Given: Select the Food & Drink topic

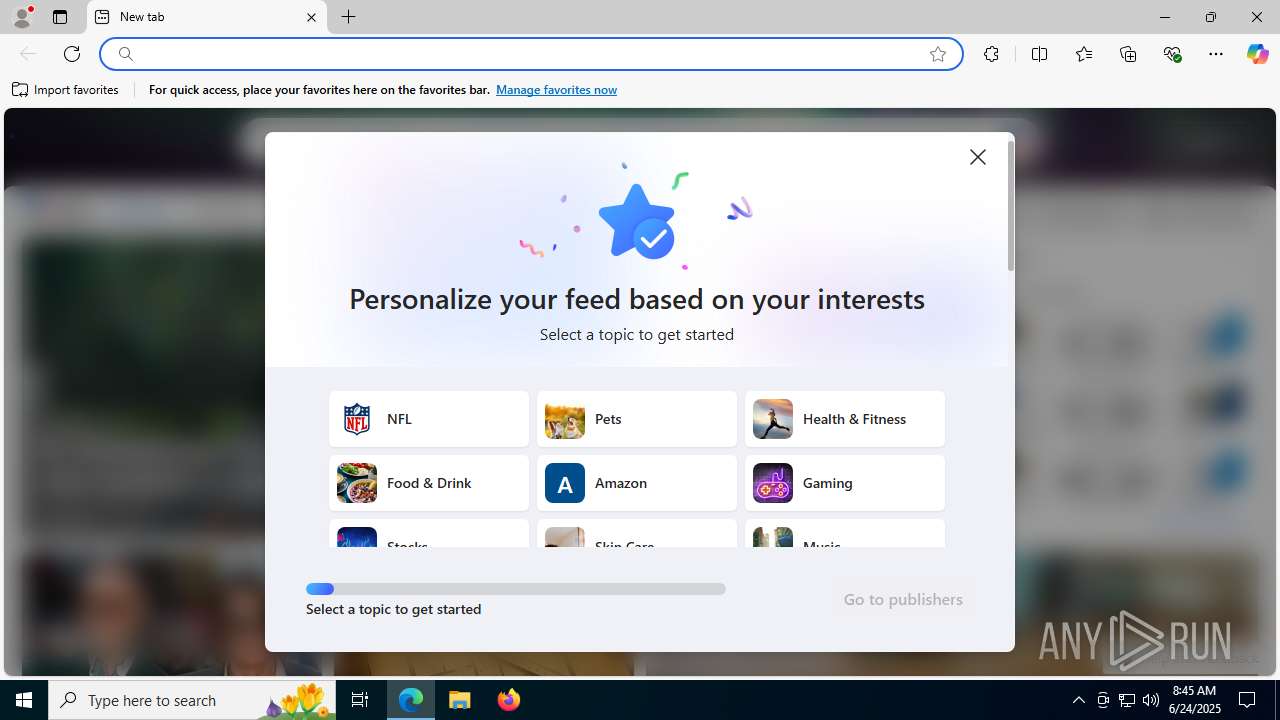Looking at the screenshot, I should click(x=429, y=483).
